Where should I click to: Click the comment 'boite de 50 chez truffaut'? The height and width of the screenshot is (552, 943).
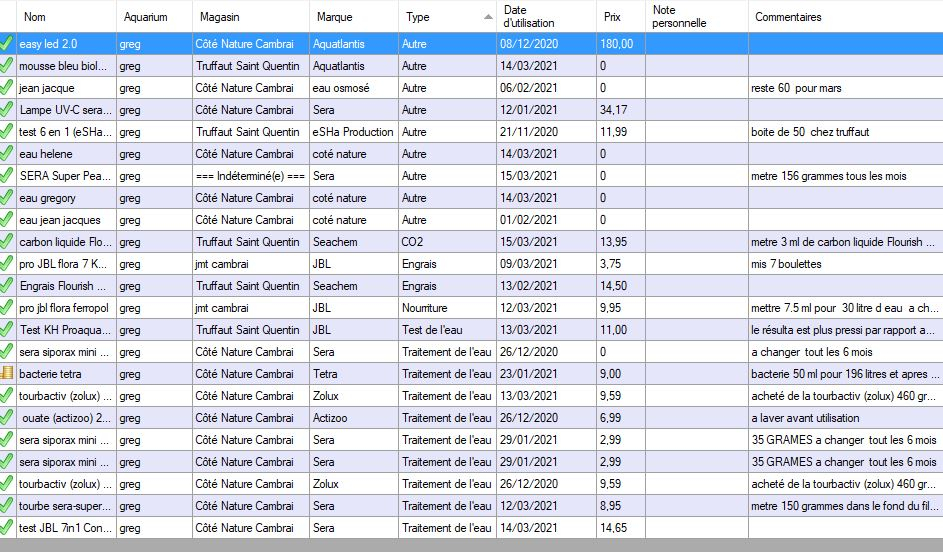click(810, 132)
